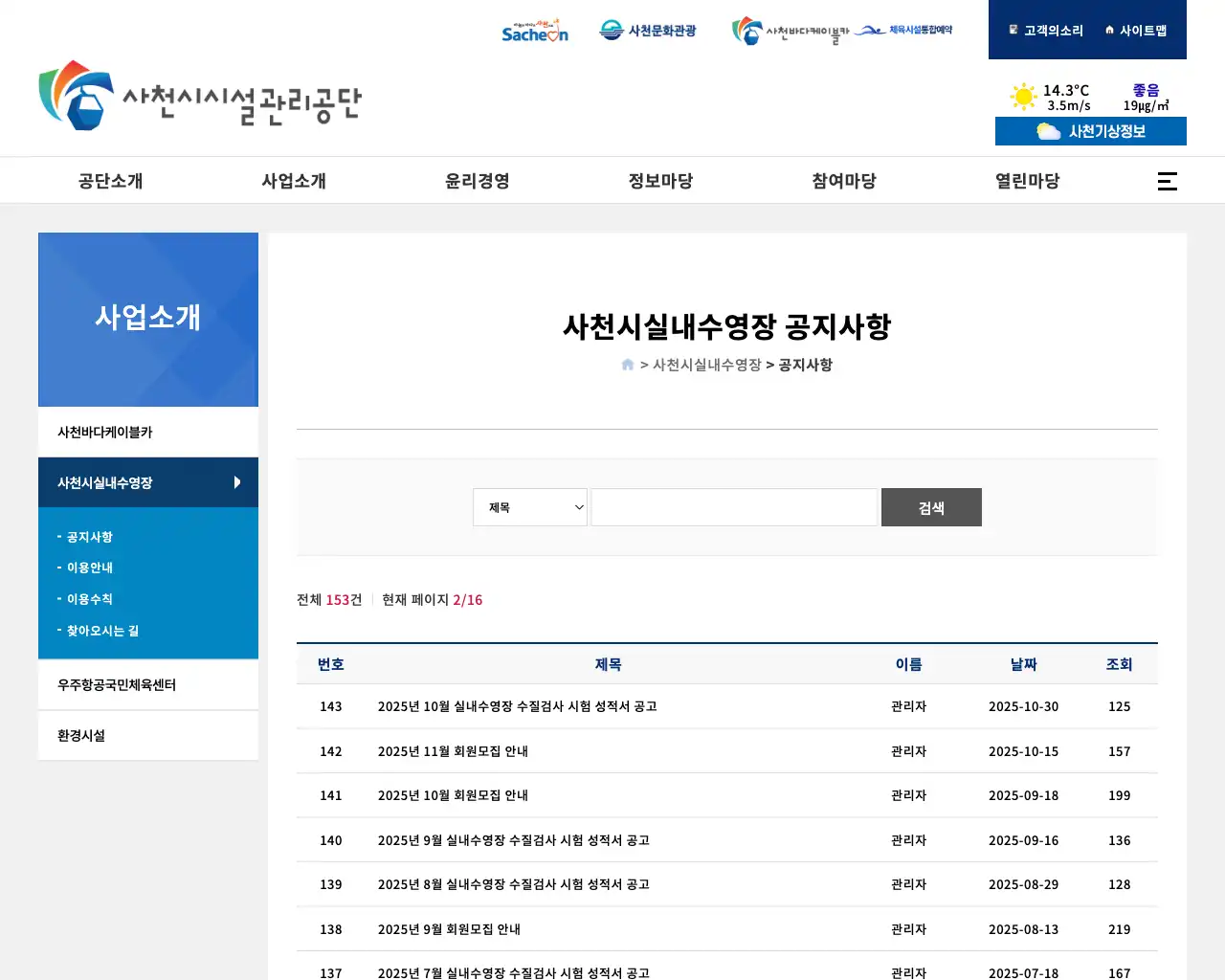Open post 2025년 10월 회원모집 안내

[x=454, y=795]
